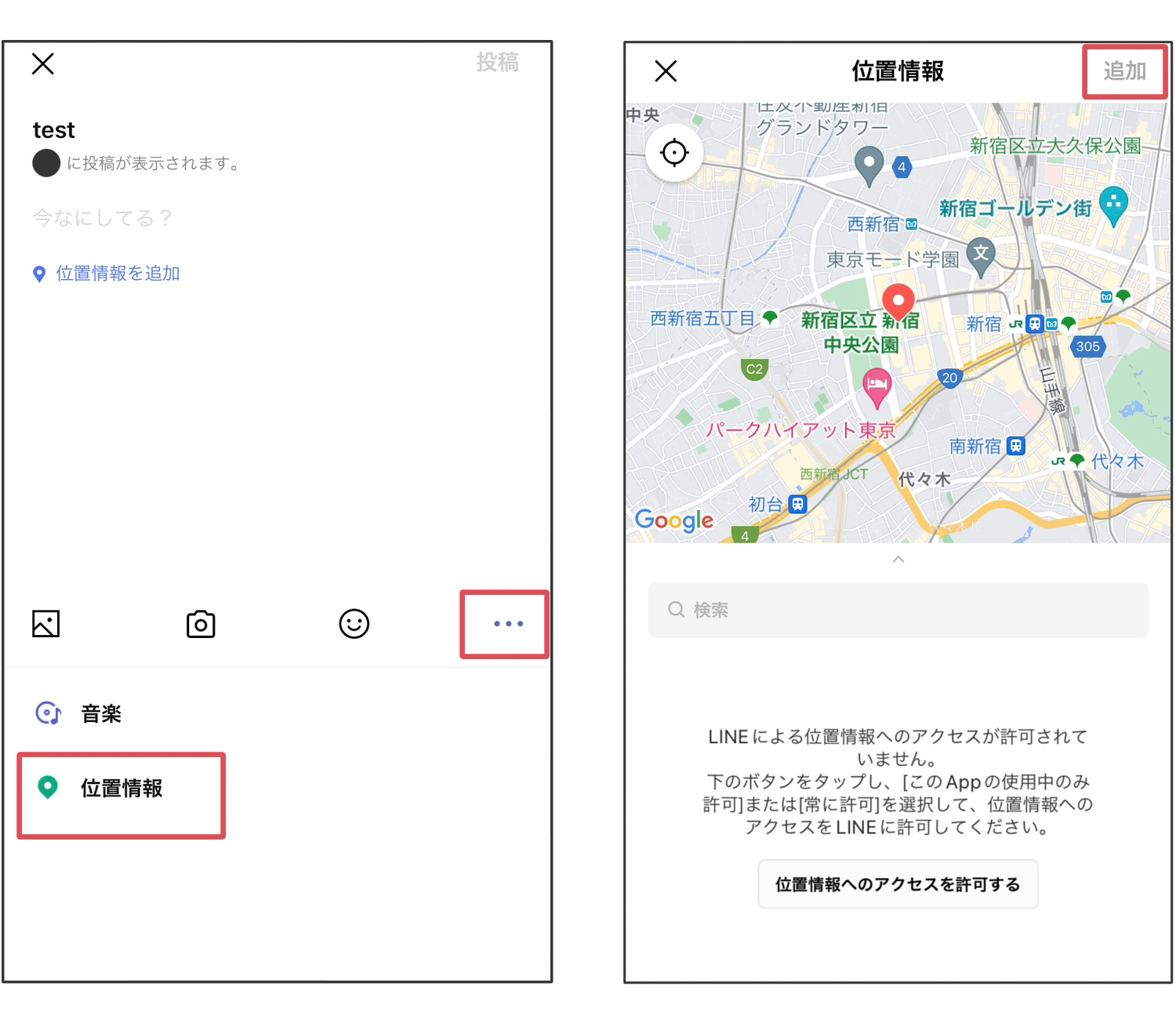Tap the blue number 4 route marker
1176x1019 pixels.
coord(902,167)
